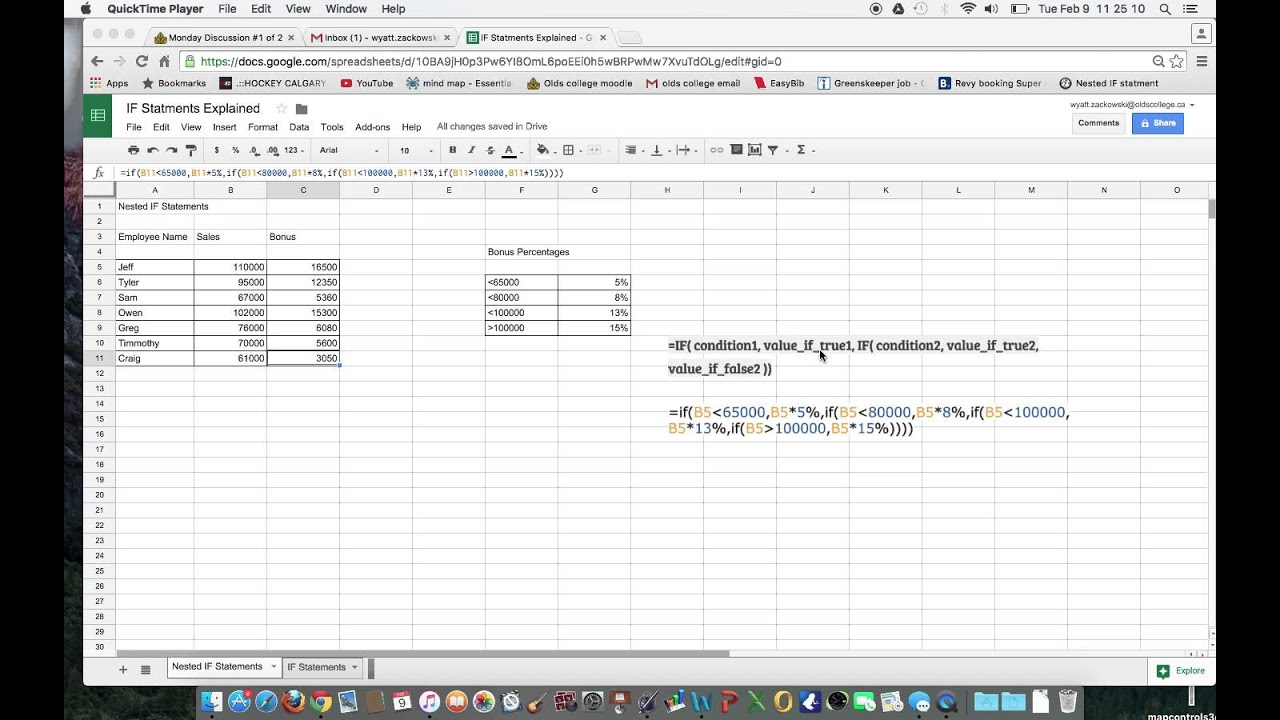Open Wi-Fi menu in menu bar
The height and width of the screenshot is (720, 1280).
coord(968,9)
